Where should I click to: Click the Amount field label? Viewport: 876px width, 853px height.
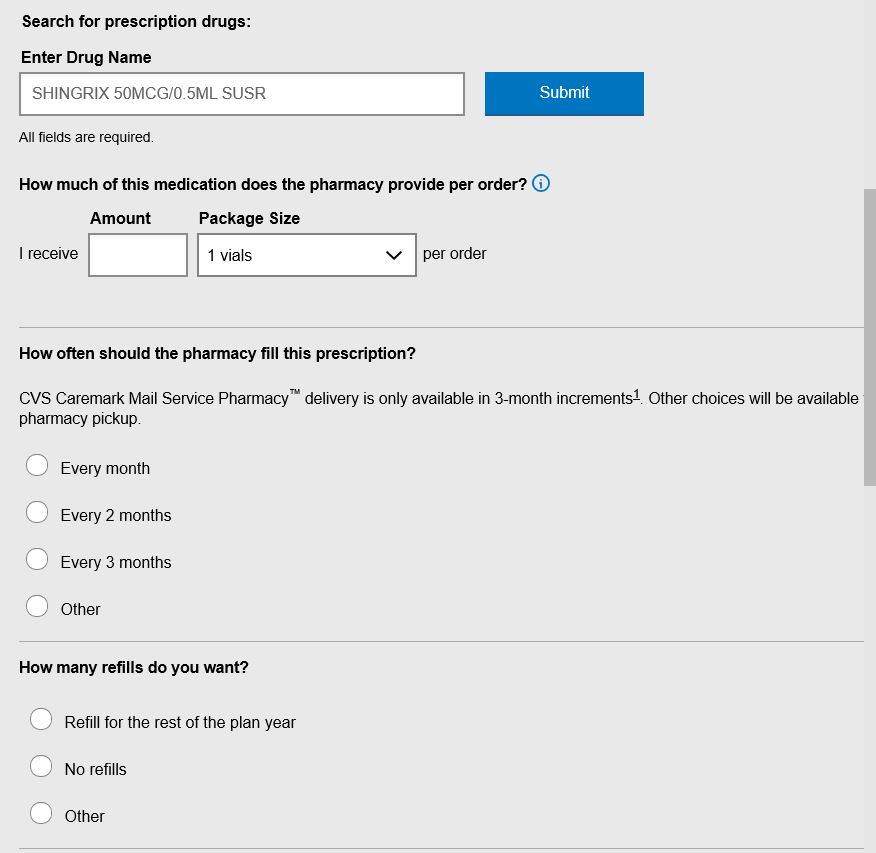[120, 218]
